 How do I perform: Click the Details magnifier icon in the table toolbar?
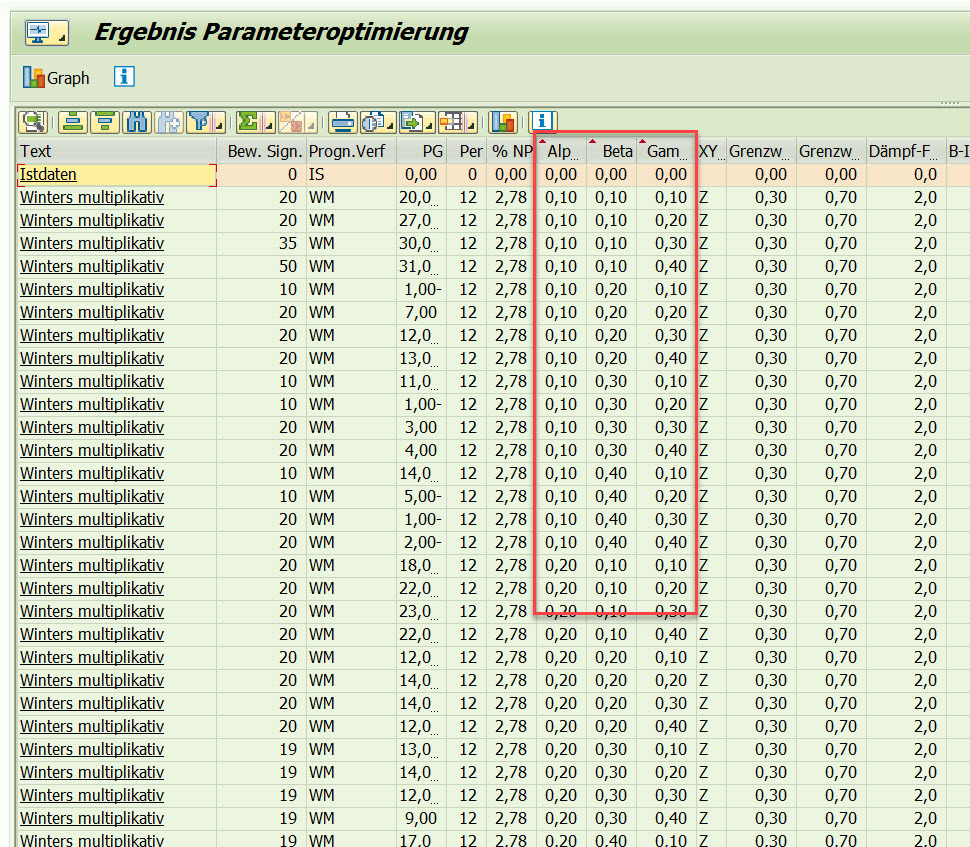click(x=34, y=122)
